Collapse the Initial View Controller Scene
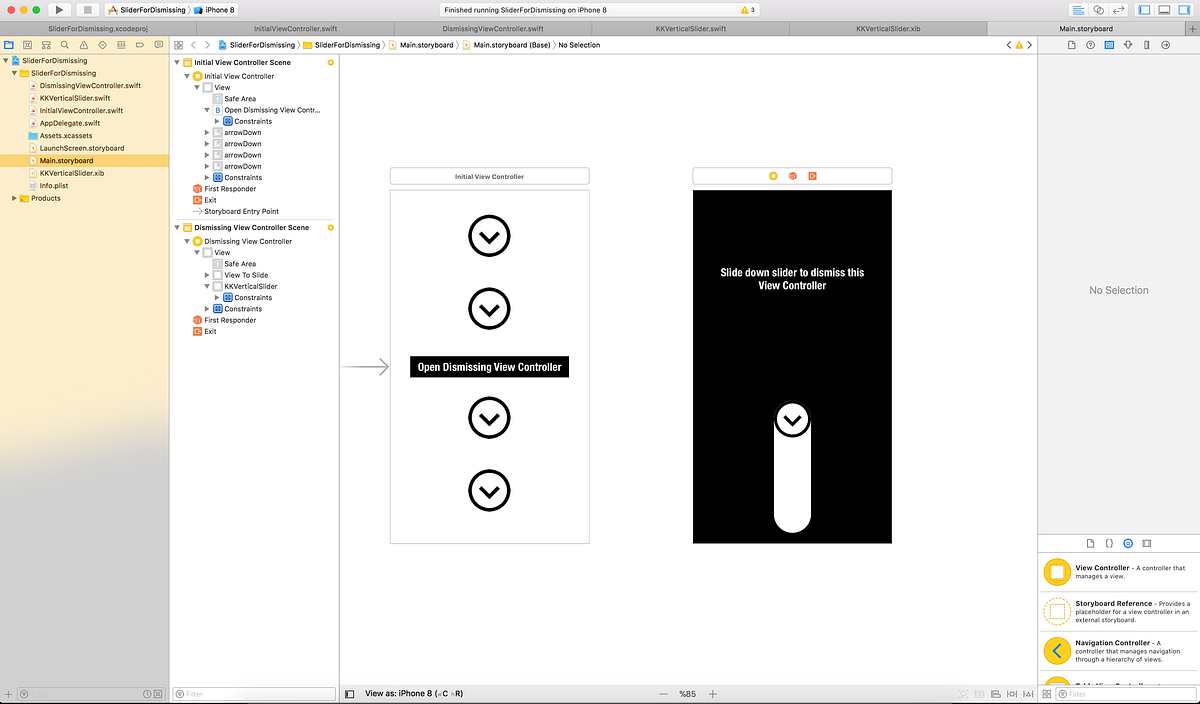1200x704 pixels. [x=177, y=60]
